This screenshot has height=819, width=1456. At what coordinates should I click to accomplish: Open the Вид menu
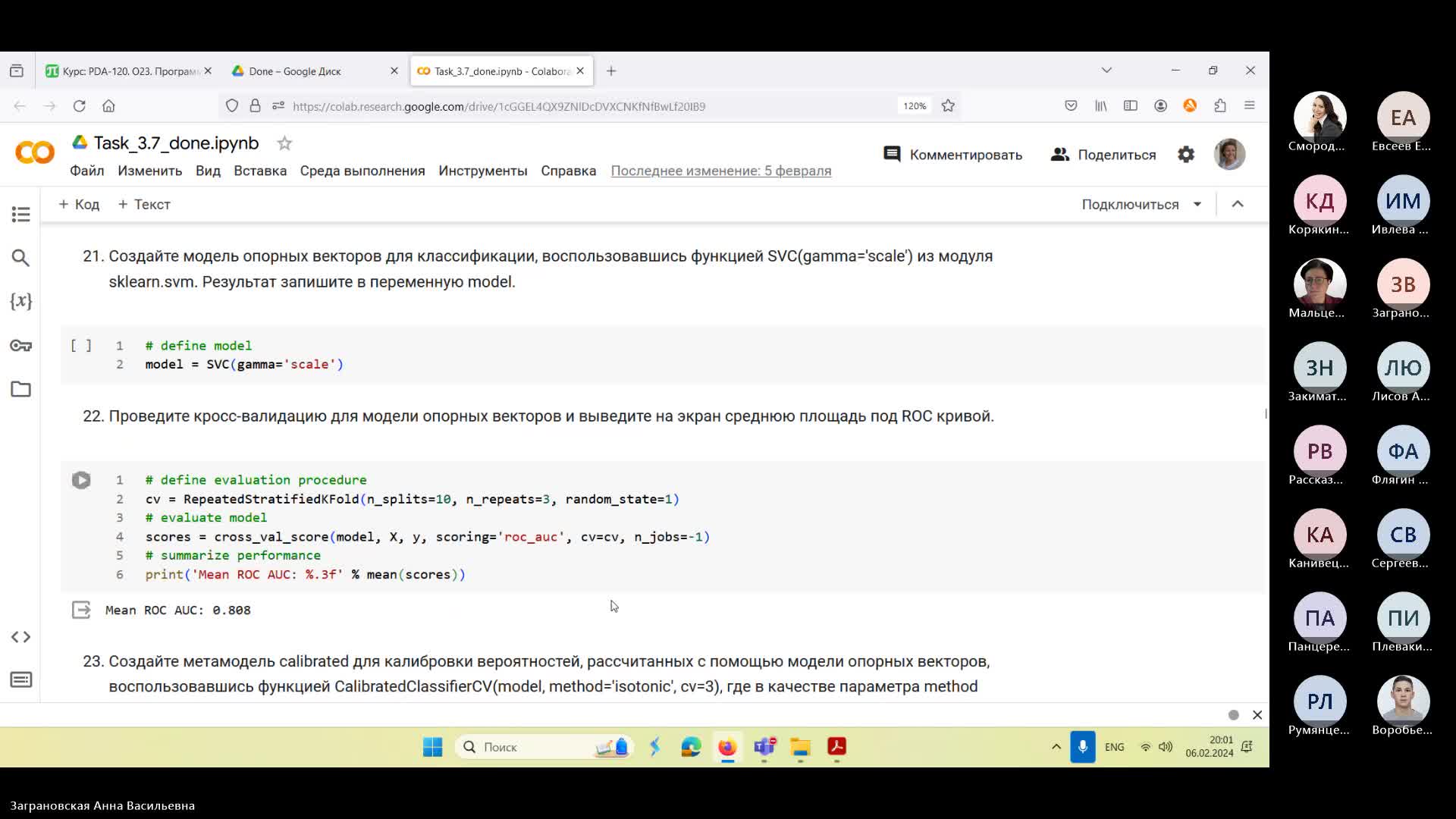coord(208,171)
